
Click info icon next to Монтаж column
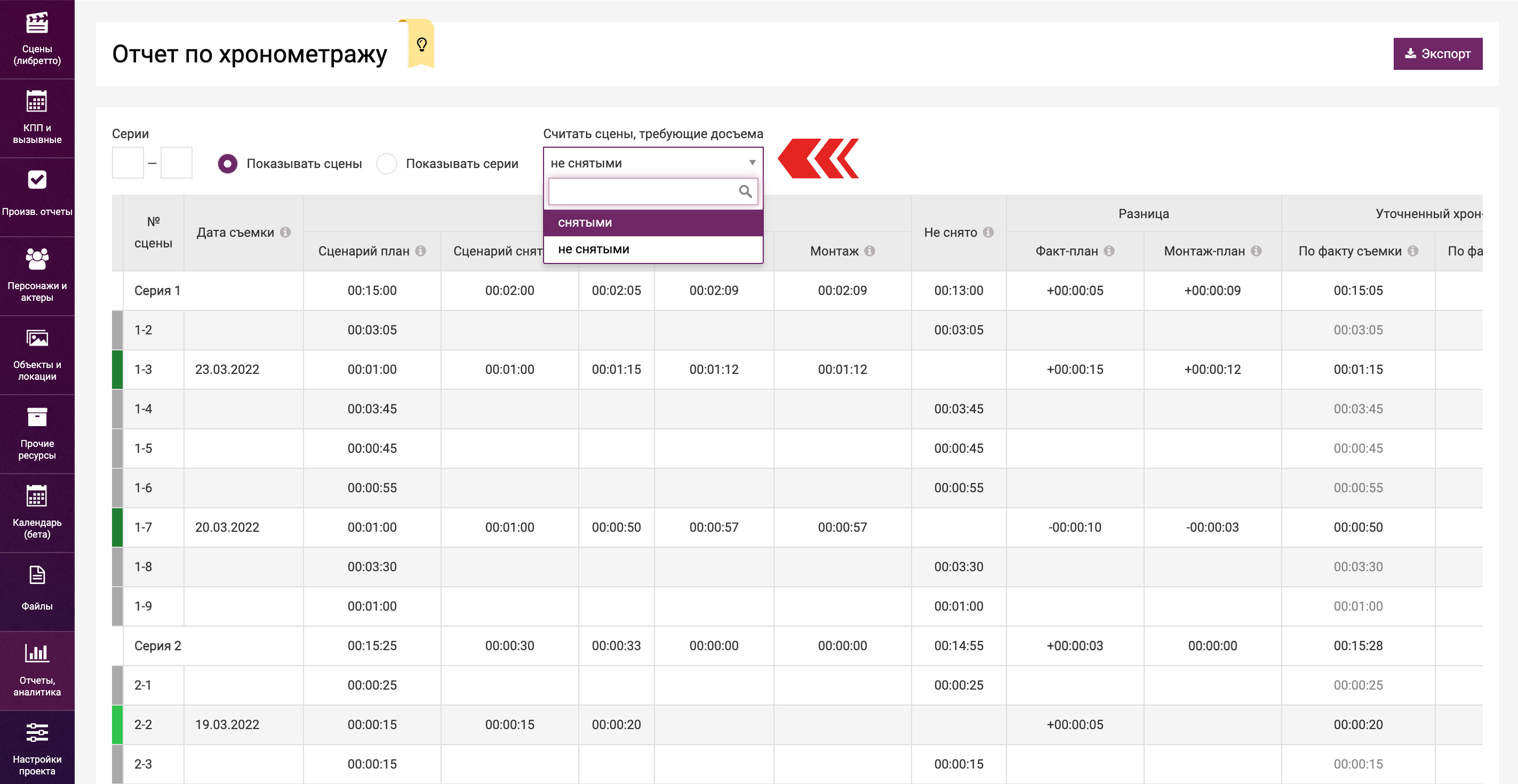click(870, 251)
